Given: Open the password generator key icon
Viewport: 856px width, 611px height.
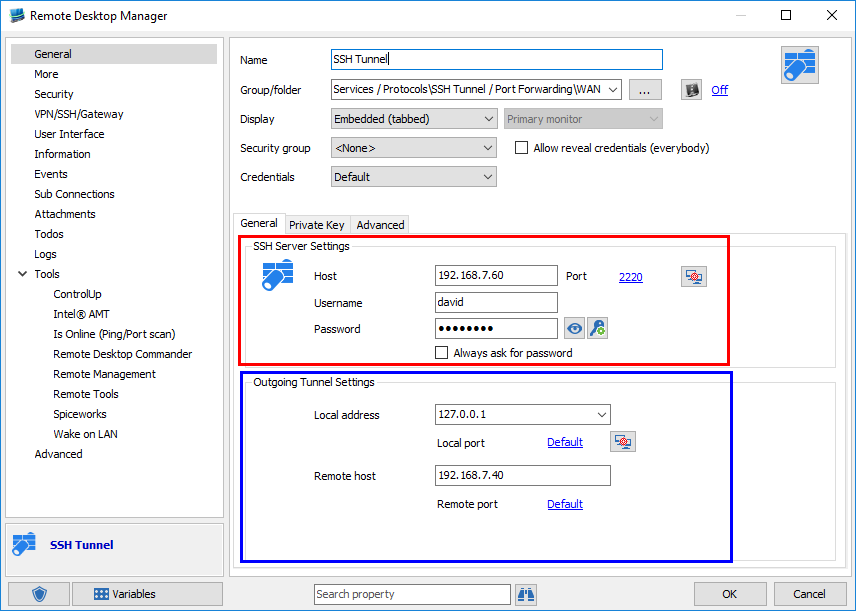Looking at the screenshot, I should point(597,327).
